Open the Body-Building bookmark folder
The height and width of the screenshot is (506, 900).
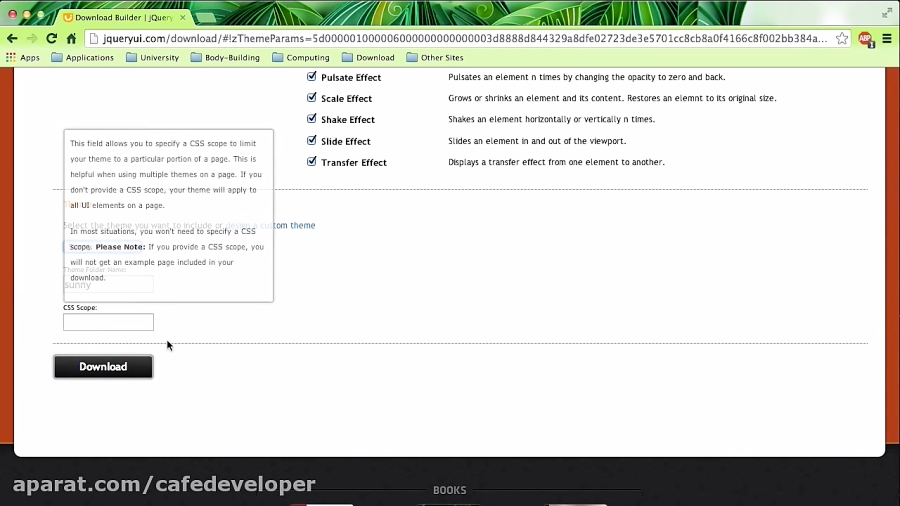click(x=225, y=57)
